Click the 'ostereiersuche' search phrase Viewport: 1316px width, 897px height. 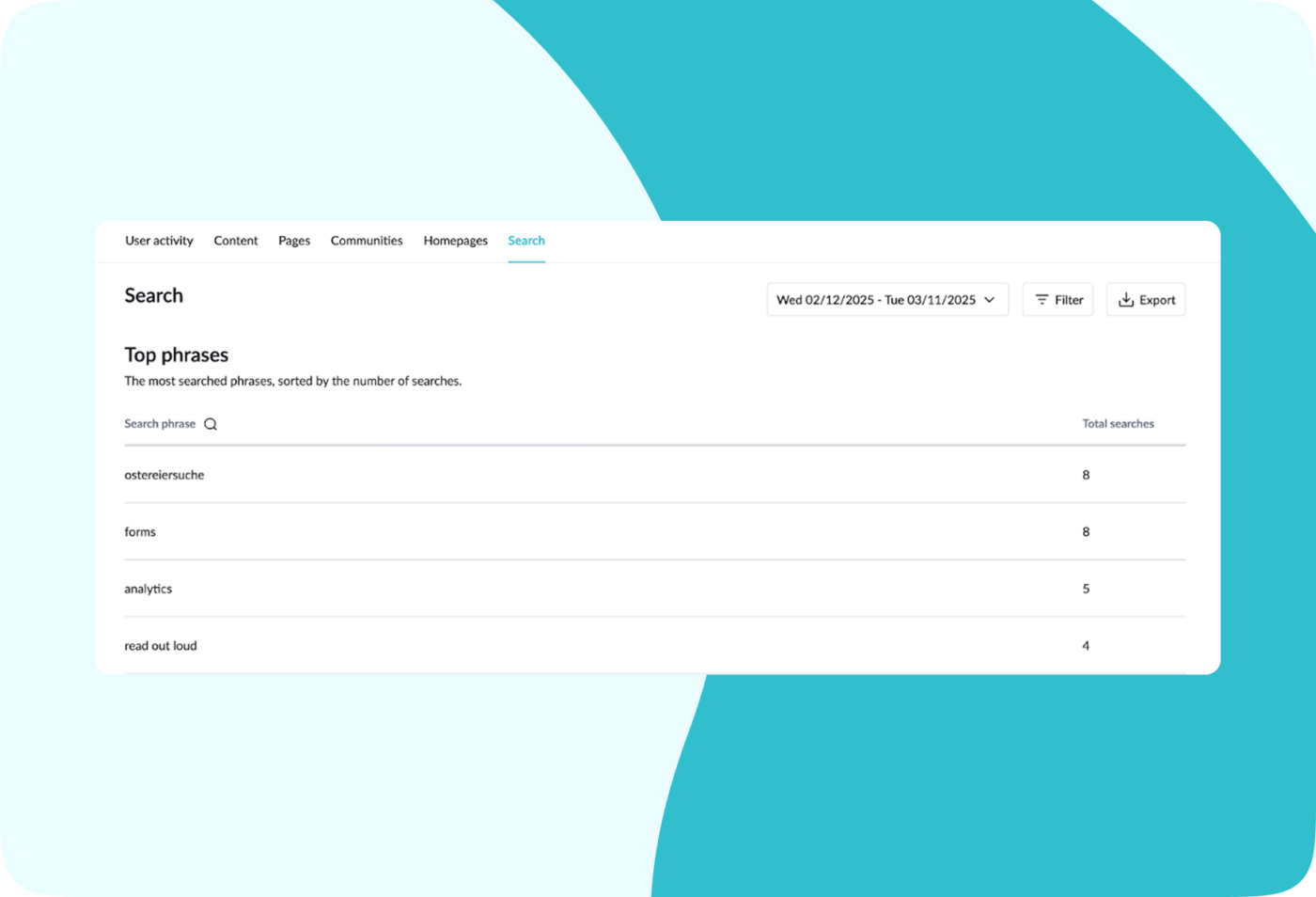click(x=164, y=475)
